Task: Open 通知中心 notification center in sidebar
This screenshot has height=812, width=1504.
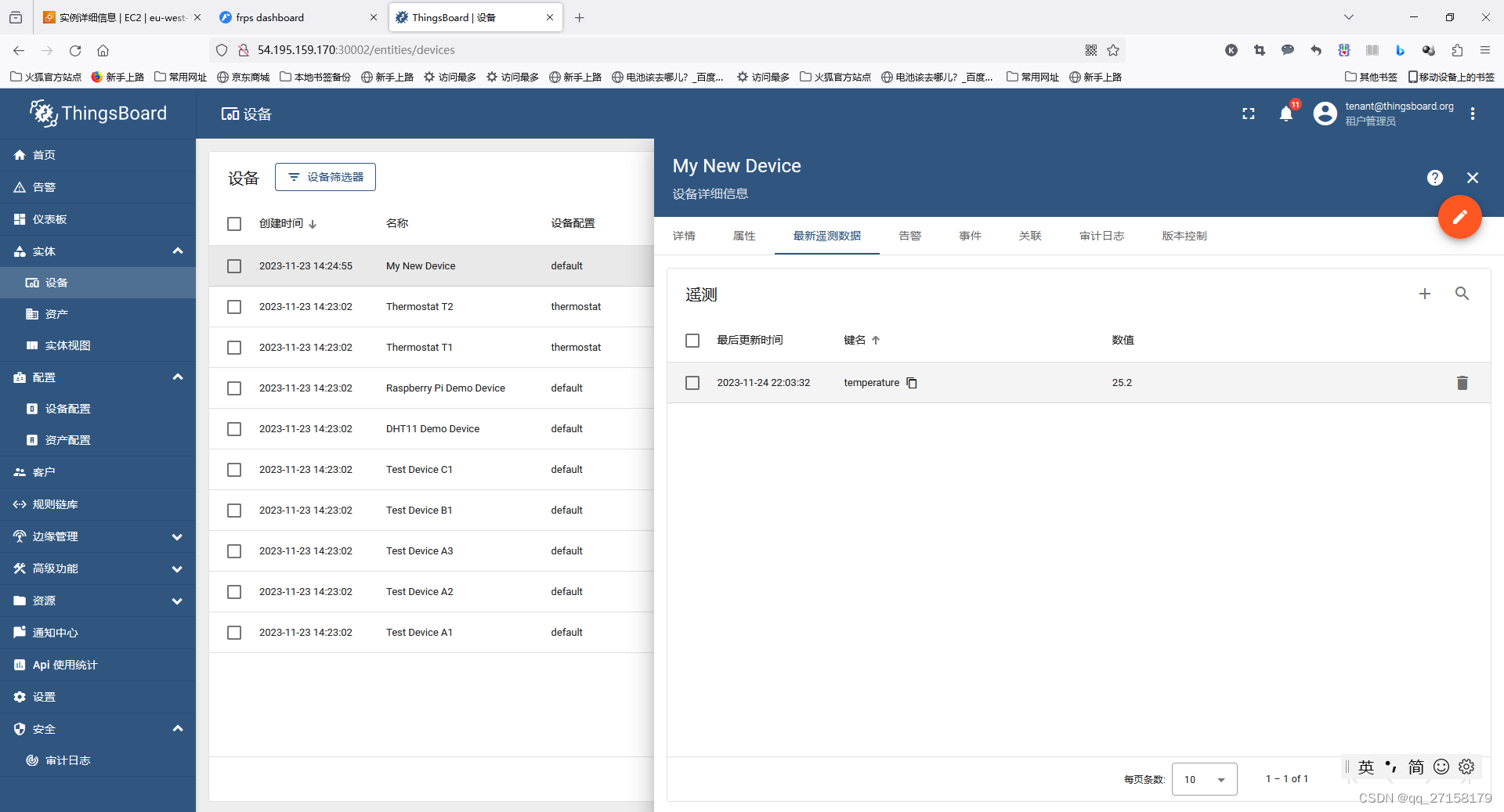Action: point(98,633)
